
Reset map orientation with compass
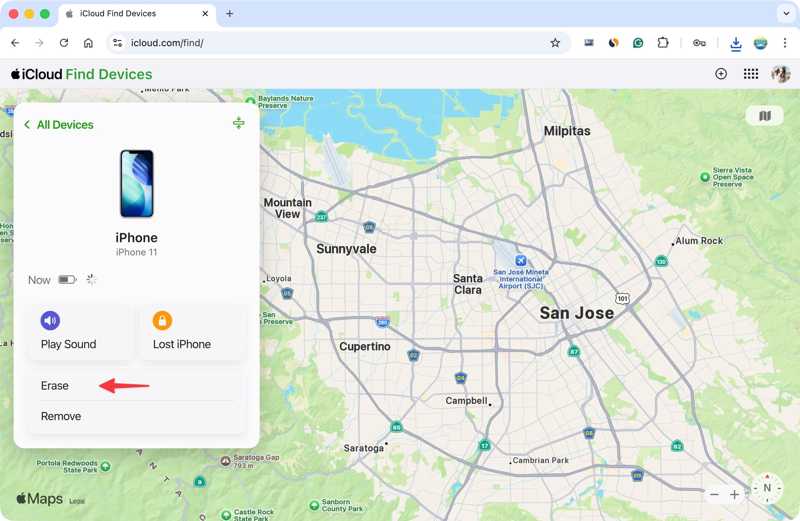[767, 488]
